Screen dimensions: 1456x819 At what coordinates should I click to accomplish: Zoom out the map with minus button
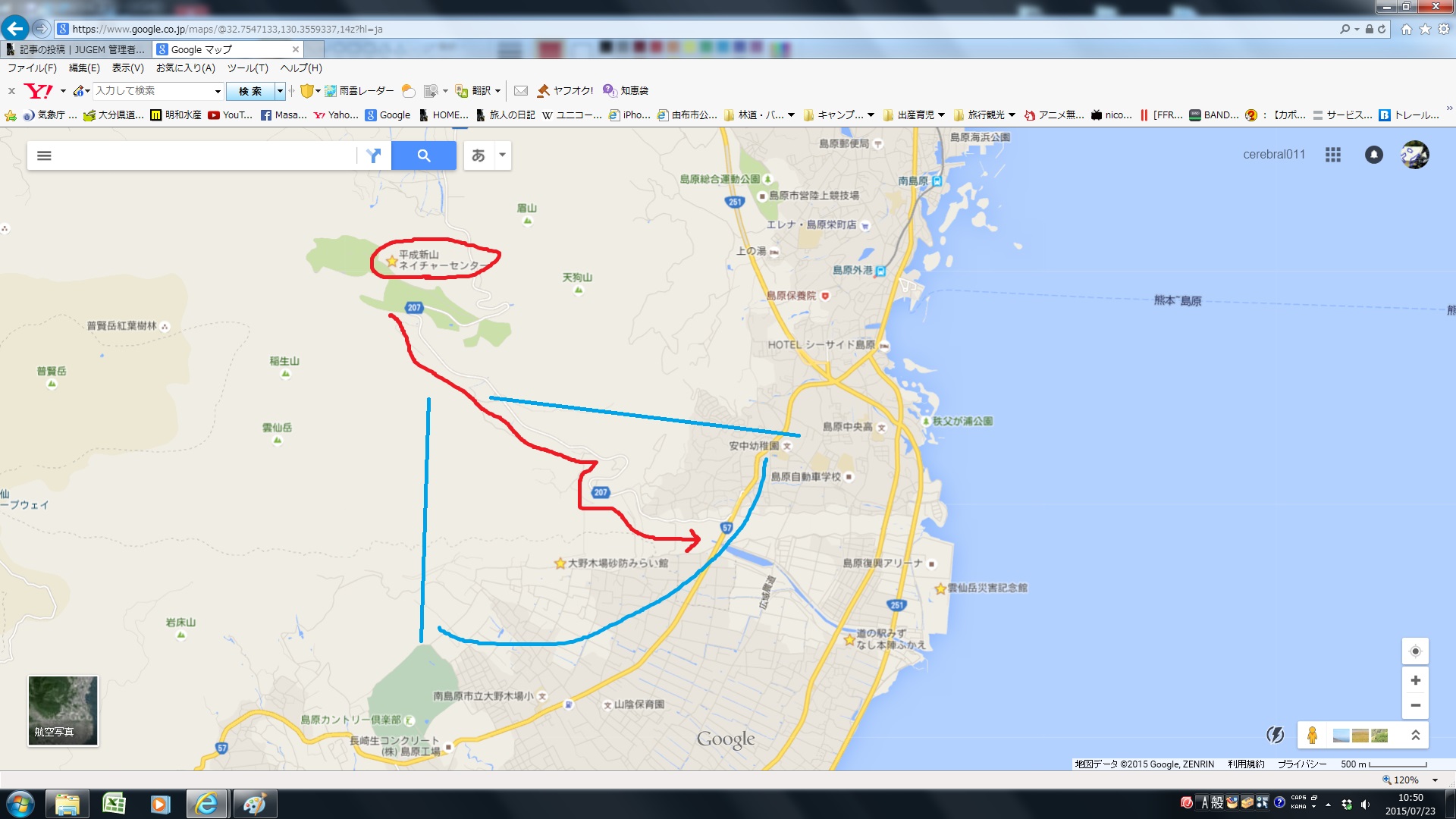(1415, 705)
